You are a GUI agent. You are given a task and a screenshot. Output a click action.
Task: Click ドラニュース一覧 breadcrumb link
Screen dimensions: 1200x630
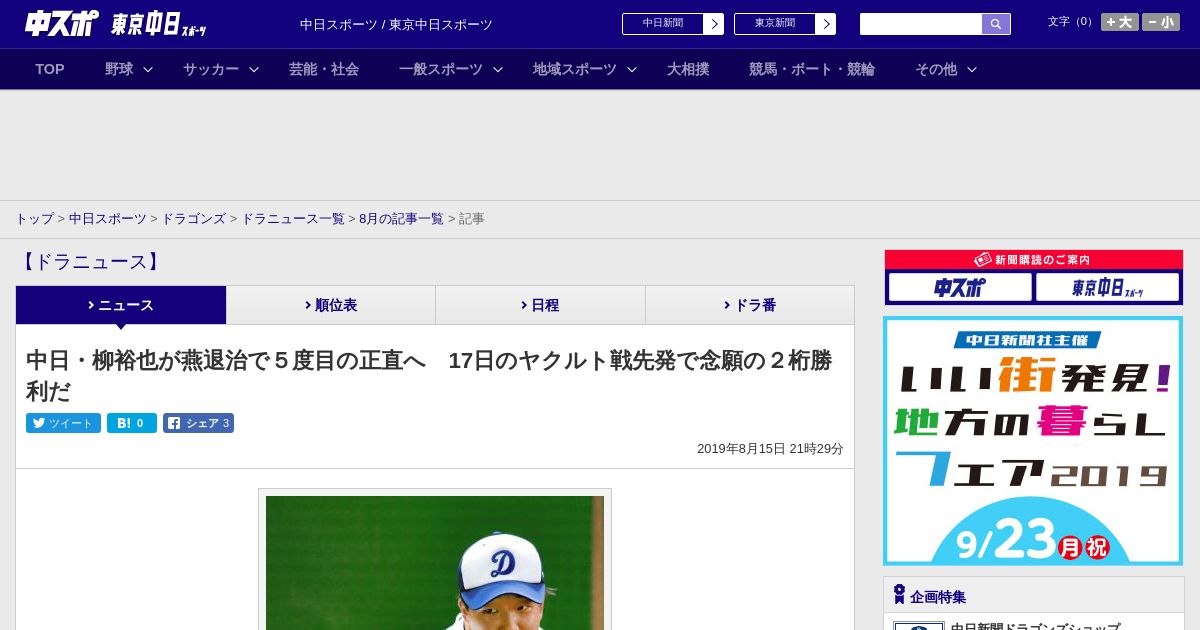293,218
